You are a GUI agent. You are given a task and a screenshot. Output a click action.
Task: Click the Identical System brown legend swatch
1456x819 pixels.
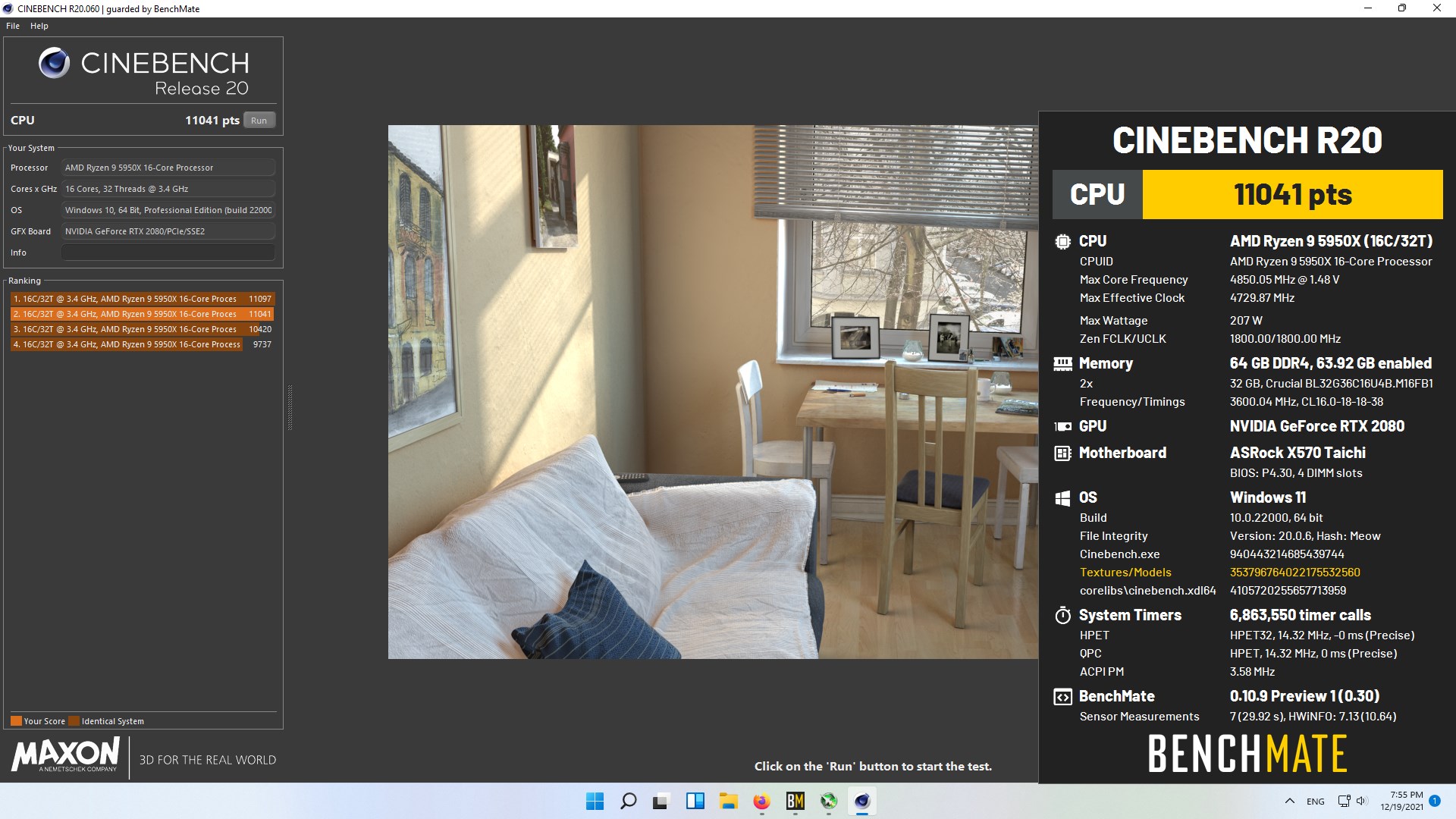(x=74, y=721)
